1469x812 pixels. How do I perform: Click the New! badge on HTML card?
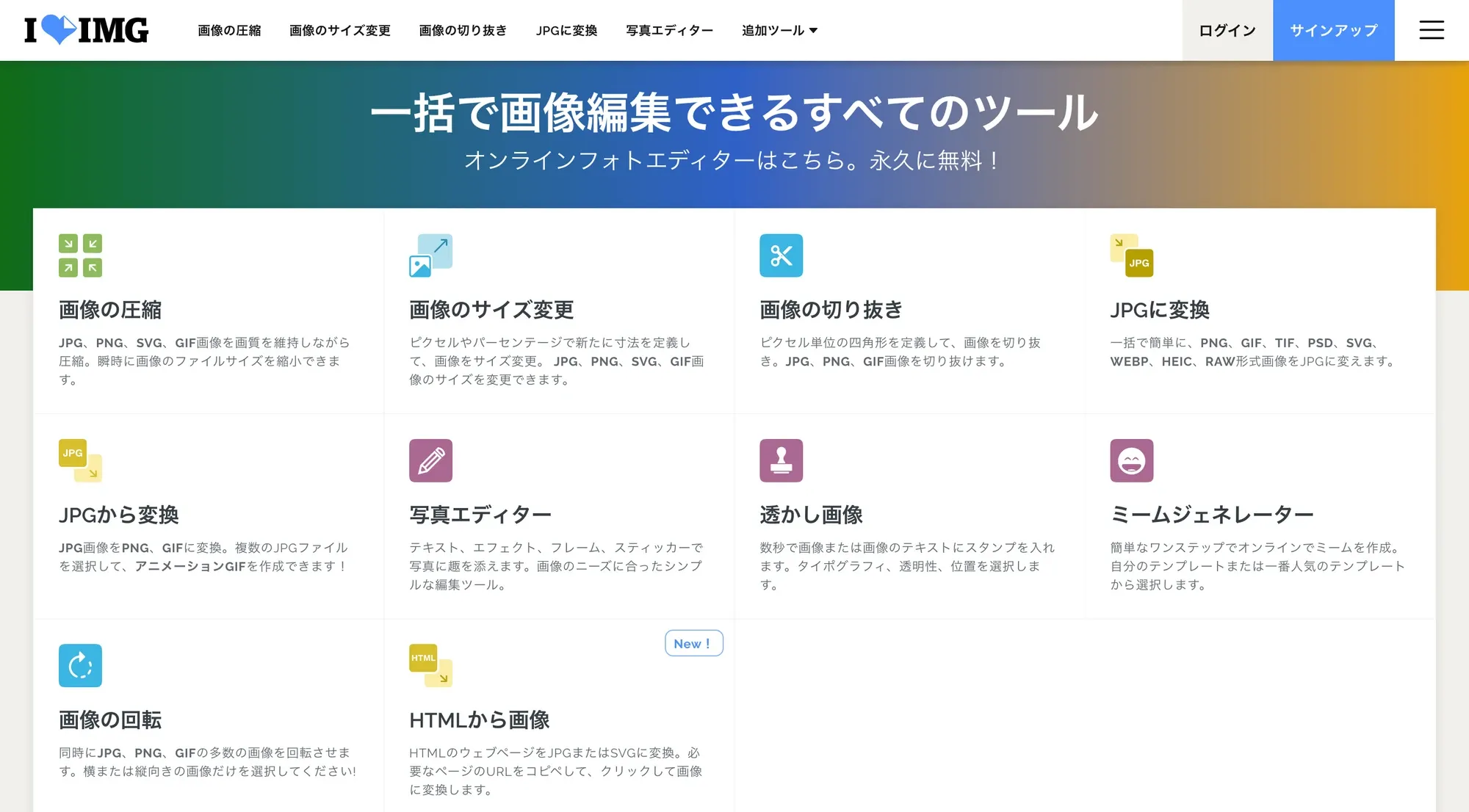pyautogui.click(x=694, y=643)
